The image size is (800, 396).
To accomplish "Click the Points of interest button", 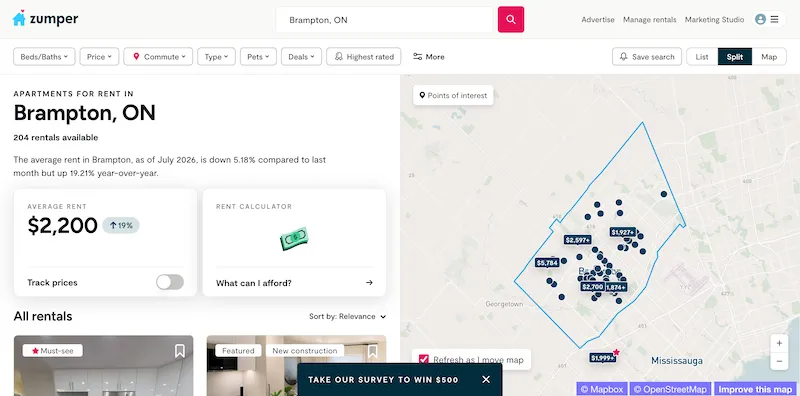I will 453,95.
